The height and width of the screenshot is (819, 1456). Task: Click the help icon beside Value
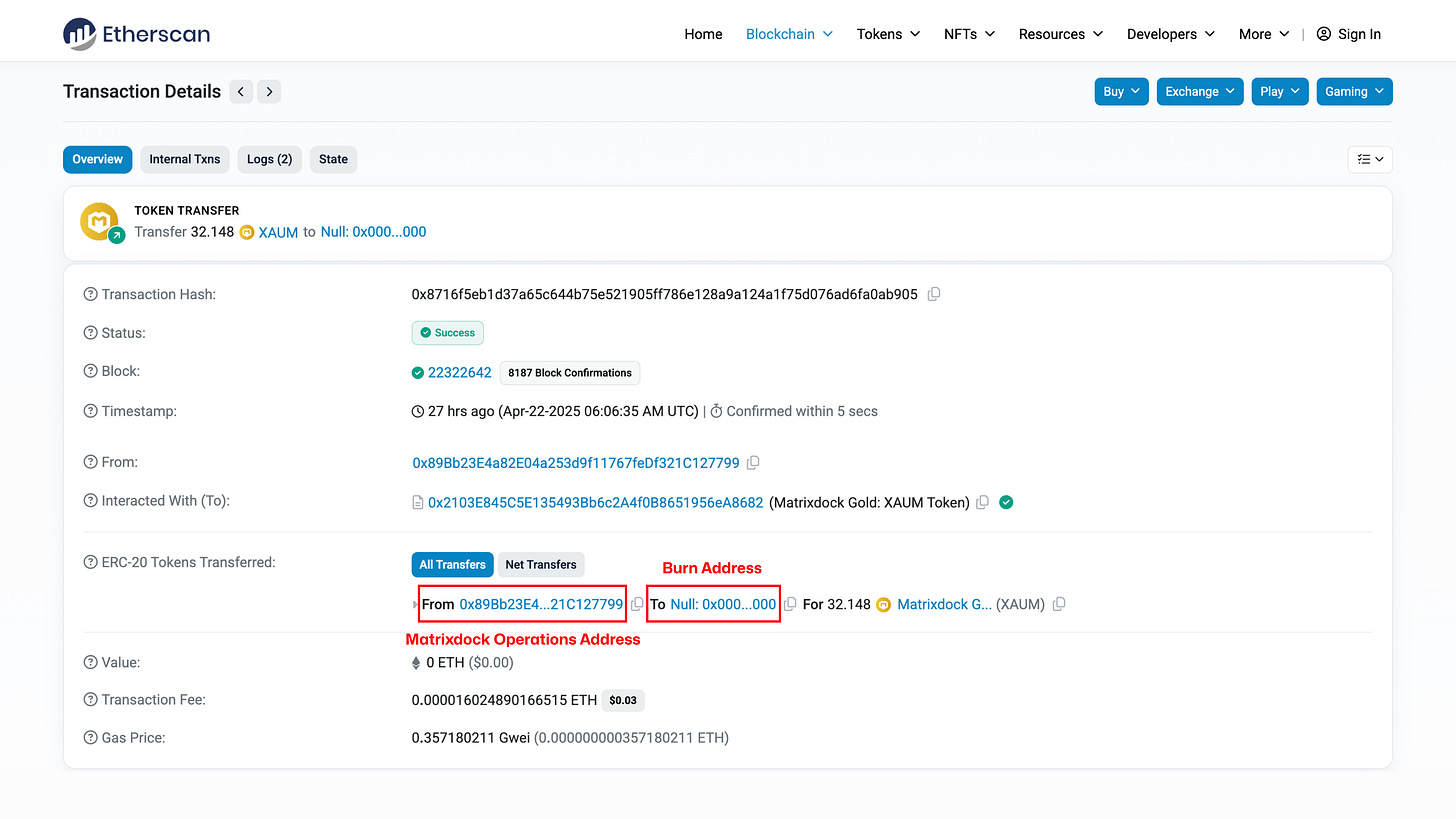[x=90, y=662]
